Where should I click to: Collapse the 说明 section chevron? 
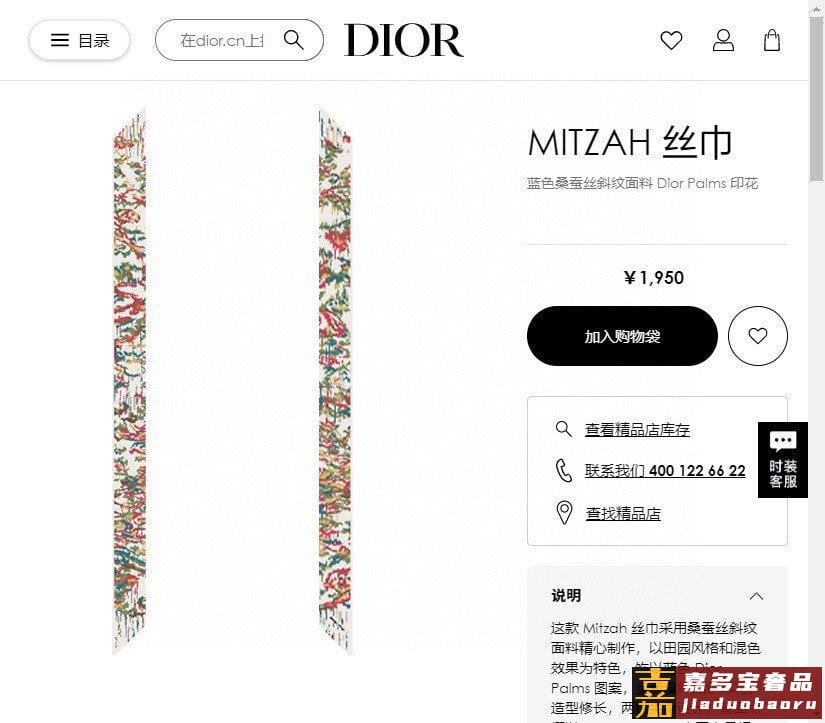[x=756, y=596]
